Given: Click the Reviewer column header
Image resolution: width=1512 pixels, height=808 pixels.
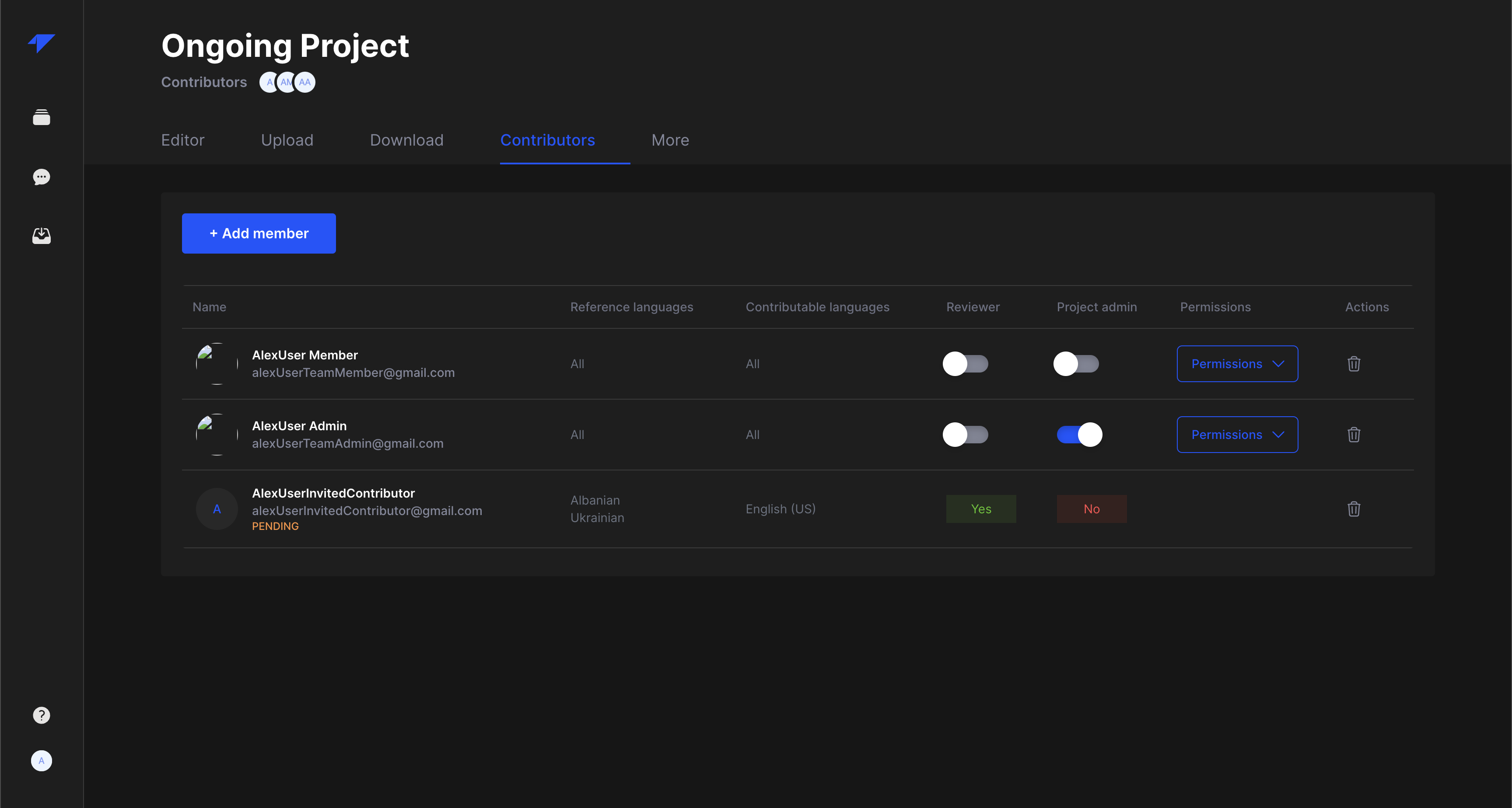Looking at the screenshot, I should (973, 307).
